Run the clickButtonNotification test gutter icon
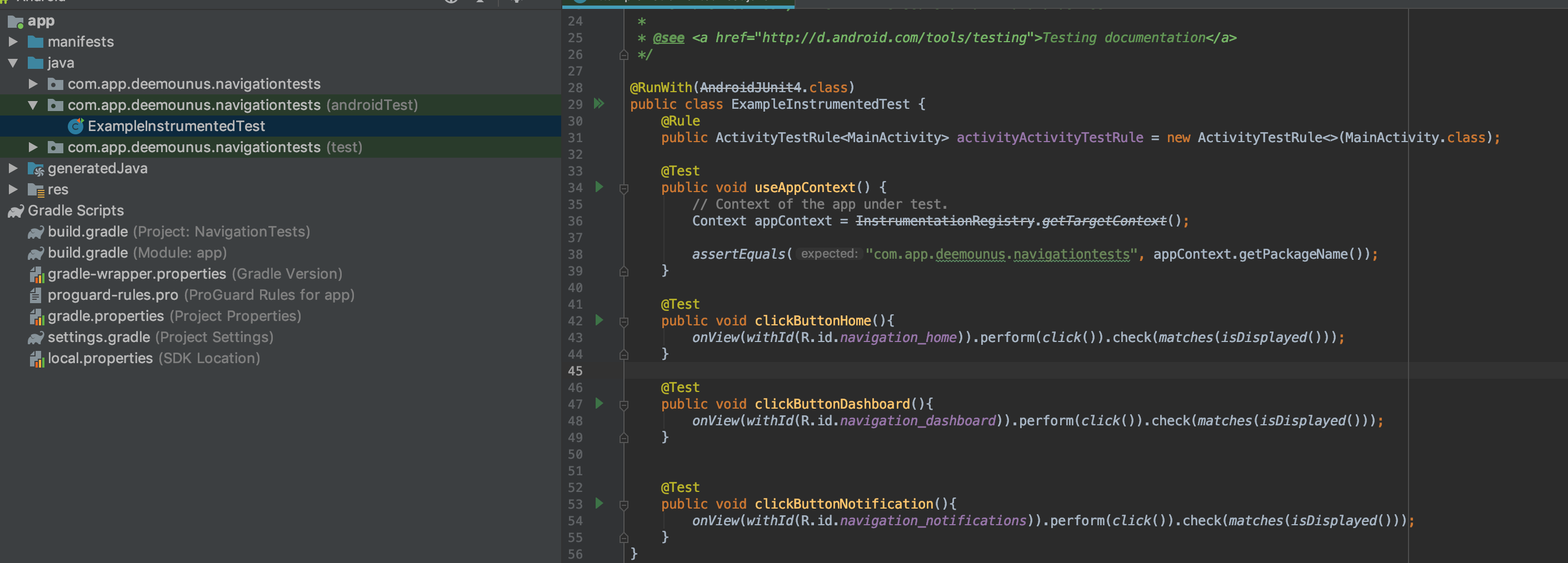 [x=600, y=504]
